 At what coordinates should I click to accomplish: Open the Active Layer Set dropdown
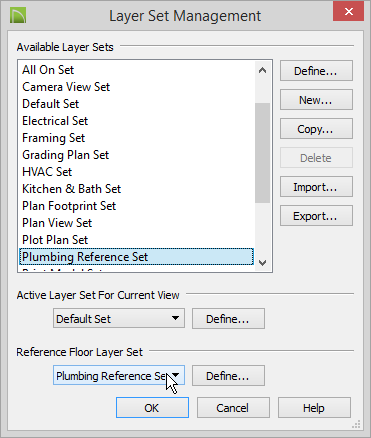point(119,319)
